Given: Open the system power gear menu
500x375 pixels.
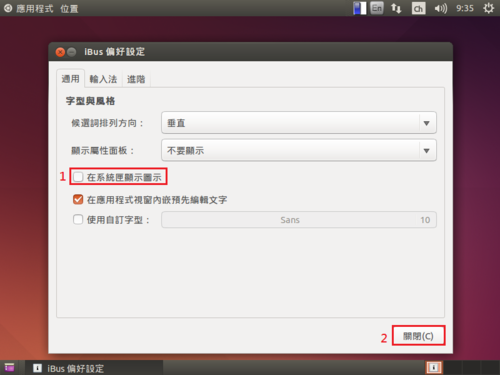Looking at the screenshot, I should pyautogui.click(x=488, y=8).
